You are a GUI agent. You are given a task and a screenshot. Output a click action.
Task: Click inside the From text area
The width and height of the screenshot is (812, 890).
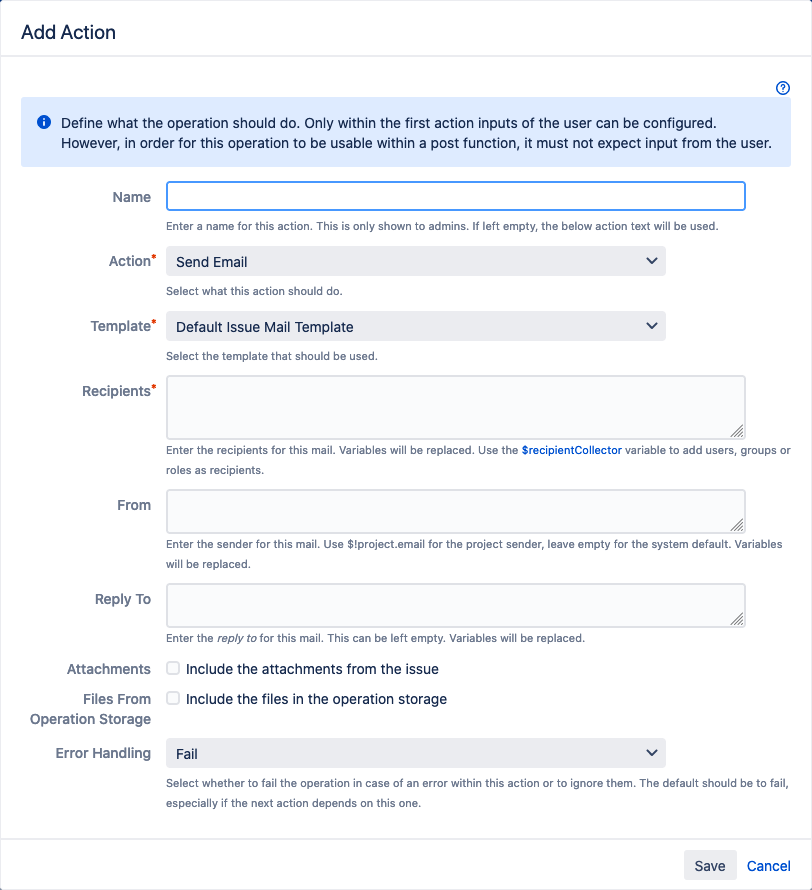pyautogui.click(x=455, y=511)
